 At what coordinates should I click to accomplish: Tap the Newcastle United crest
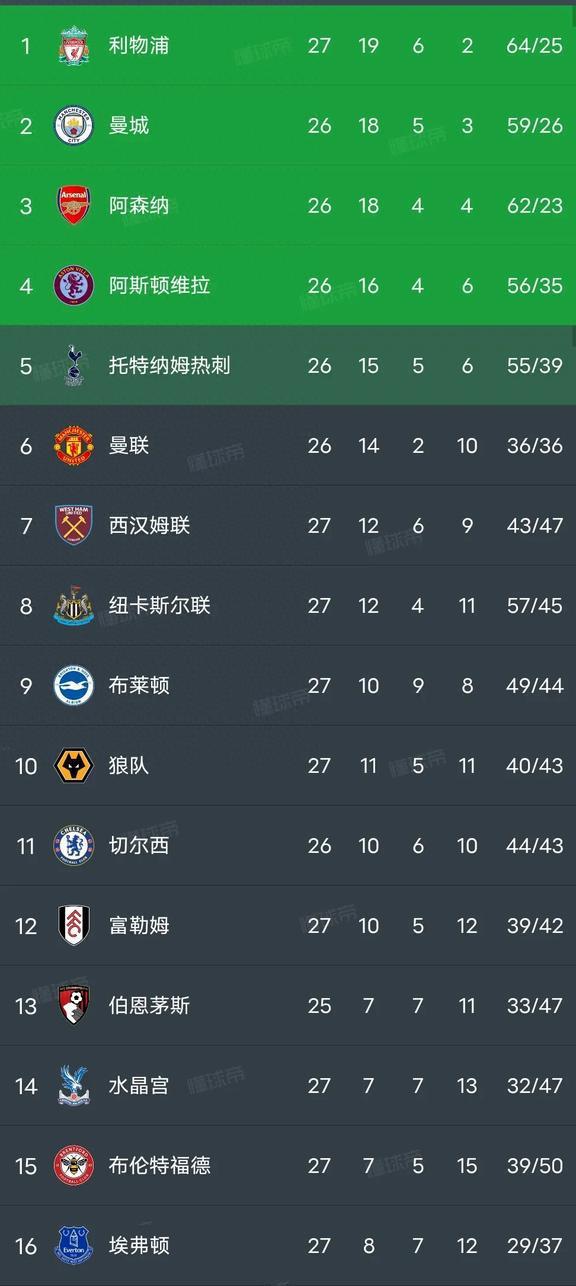point(74,605)
